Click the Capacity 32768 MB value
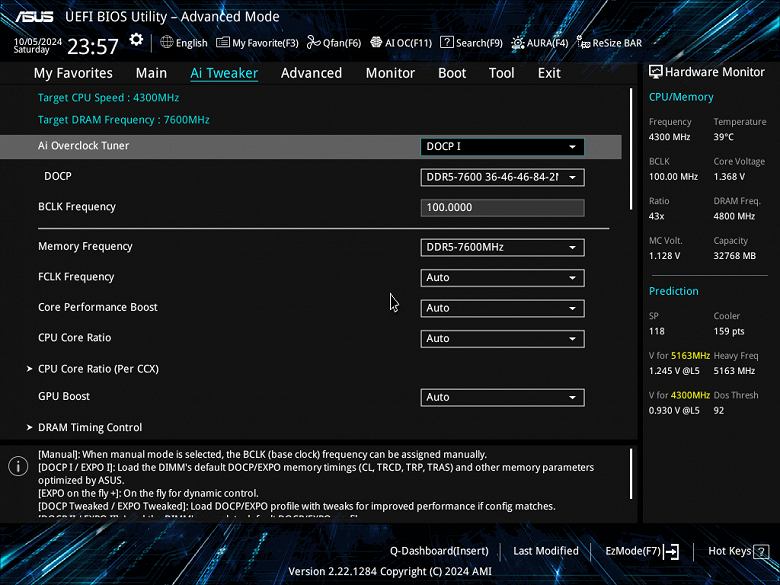 point(734,256)
